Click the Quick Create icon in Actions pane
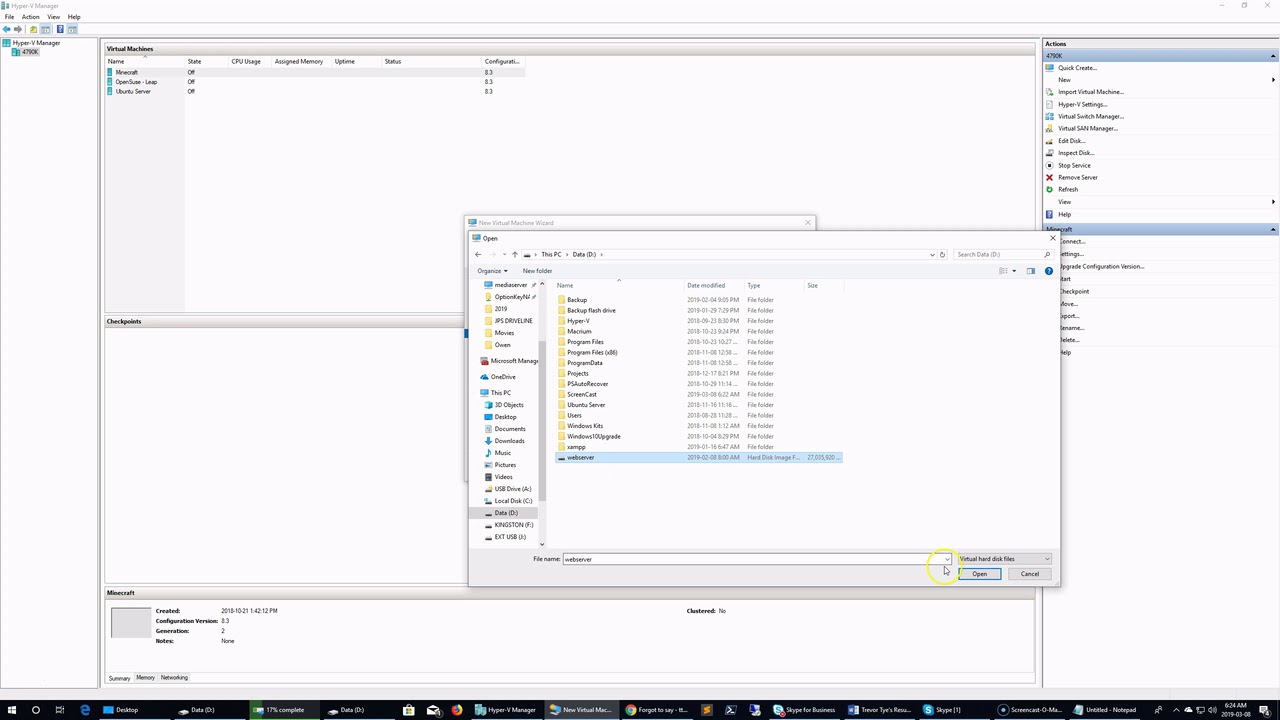Screen dimensions: 1280x720 click(1049, 68)
